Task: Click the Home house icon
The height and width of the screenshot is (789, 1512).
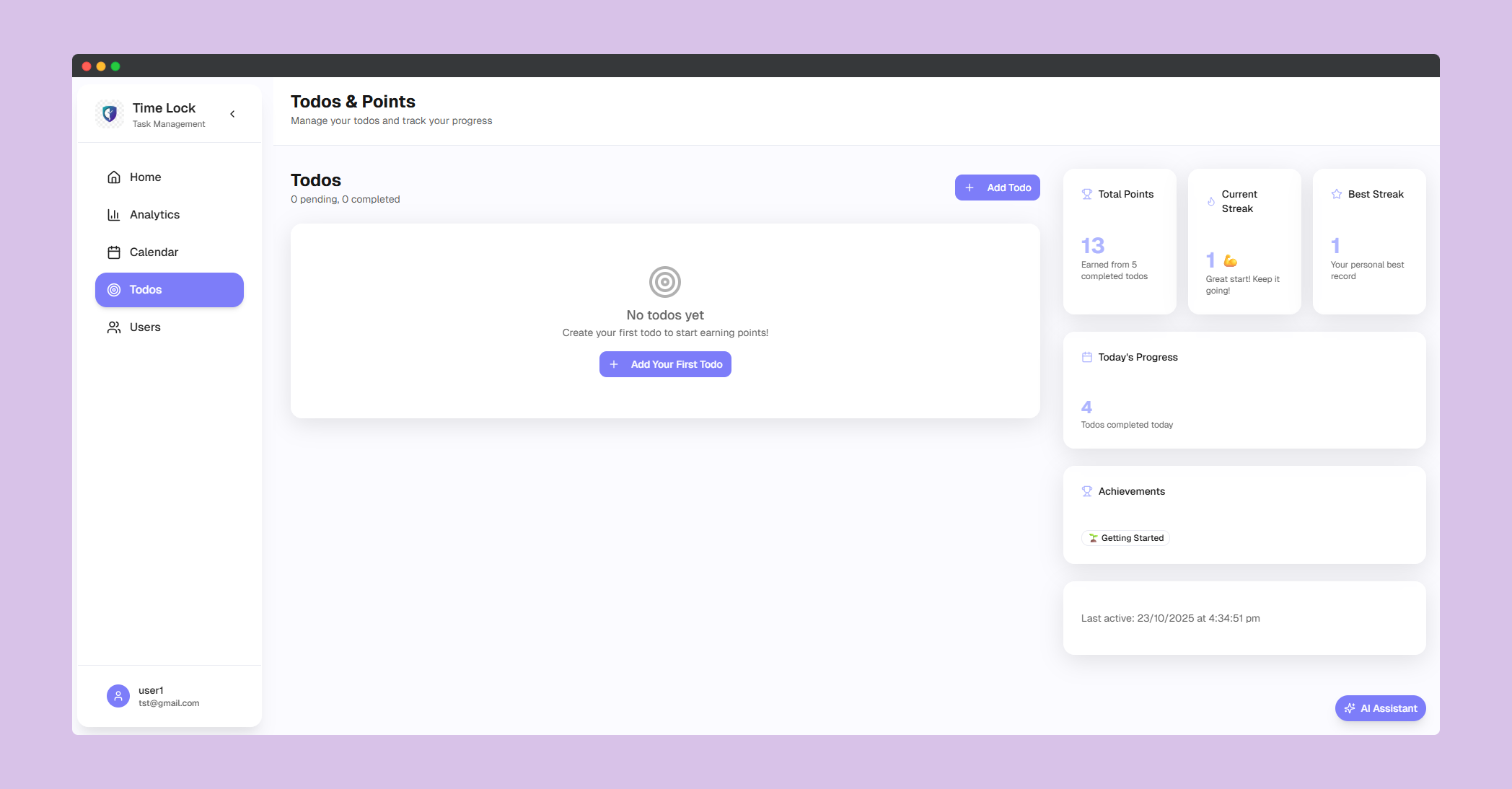Action: click(114, 177)
